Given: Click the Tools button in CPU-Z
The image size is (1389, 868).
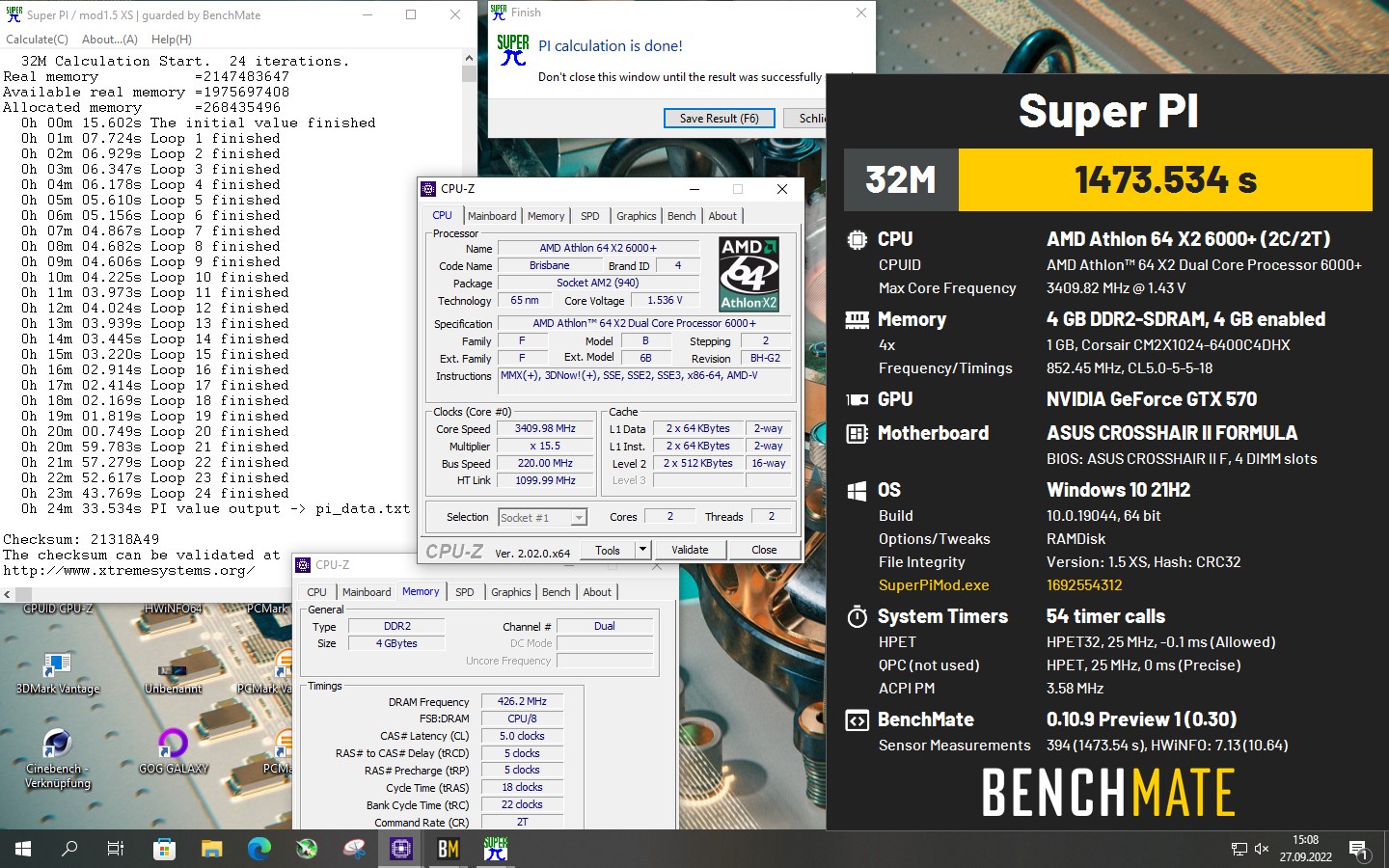Looking at the screenshot, I should [x=608, y=550].
